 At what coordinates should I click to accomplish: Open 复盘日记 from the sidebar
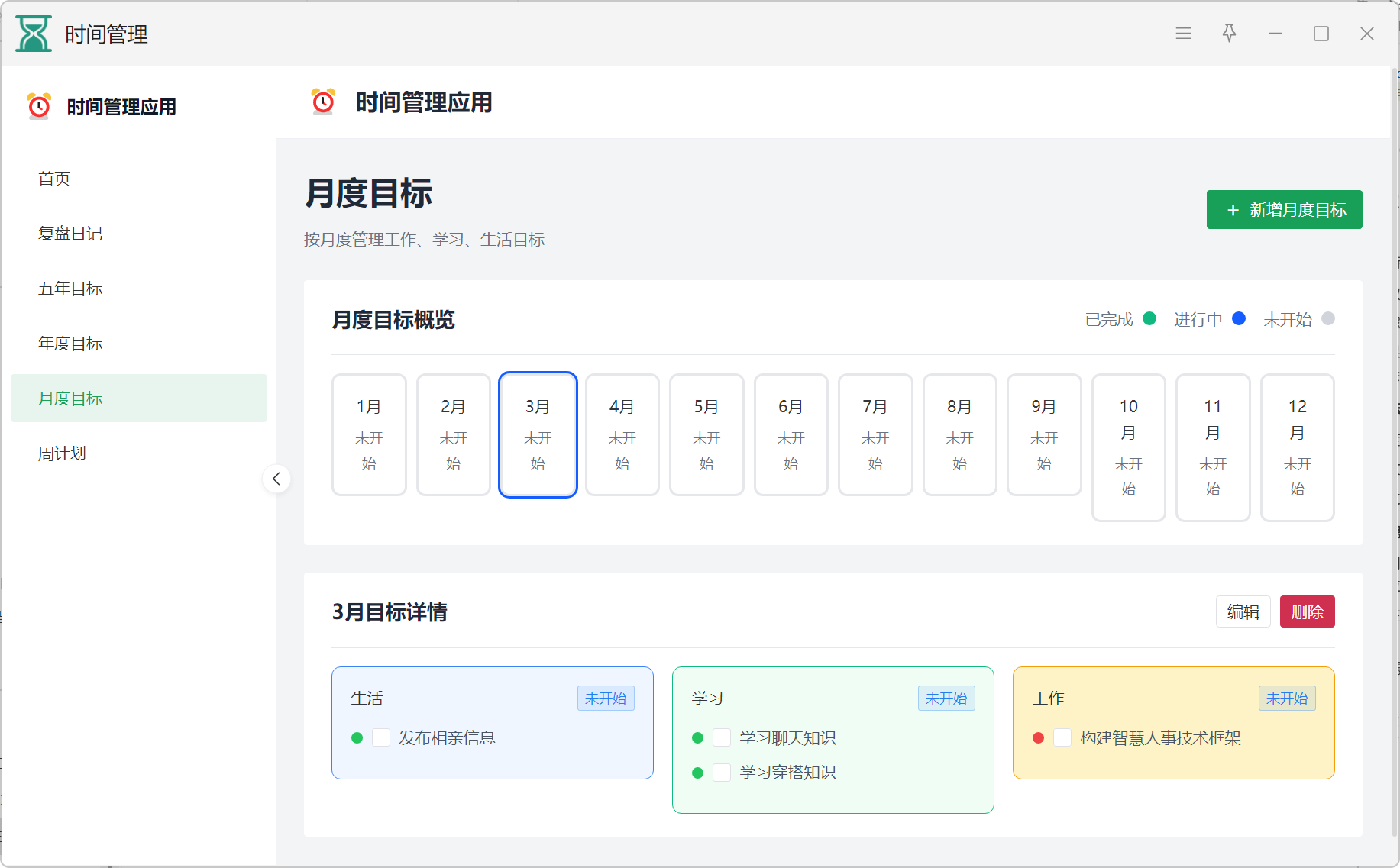(70, 234)
